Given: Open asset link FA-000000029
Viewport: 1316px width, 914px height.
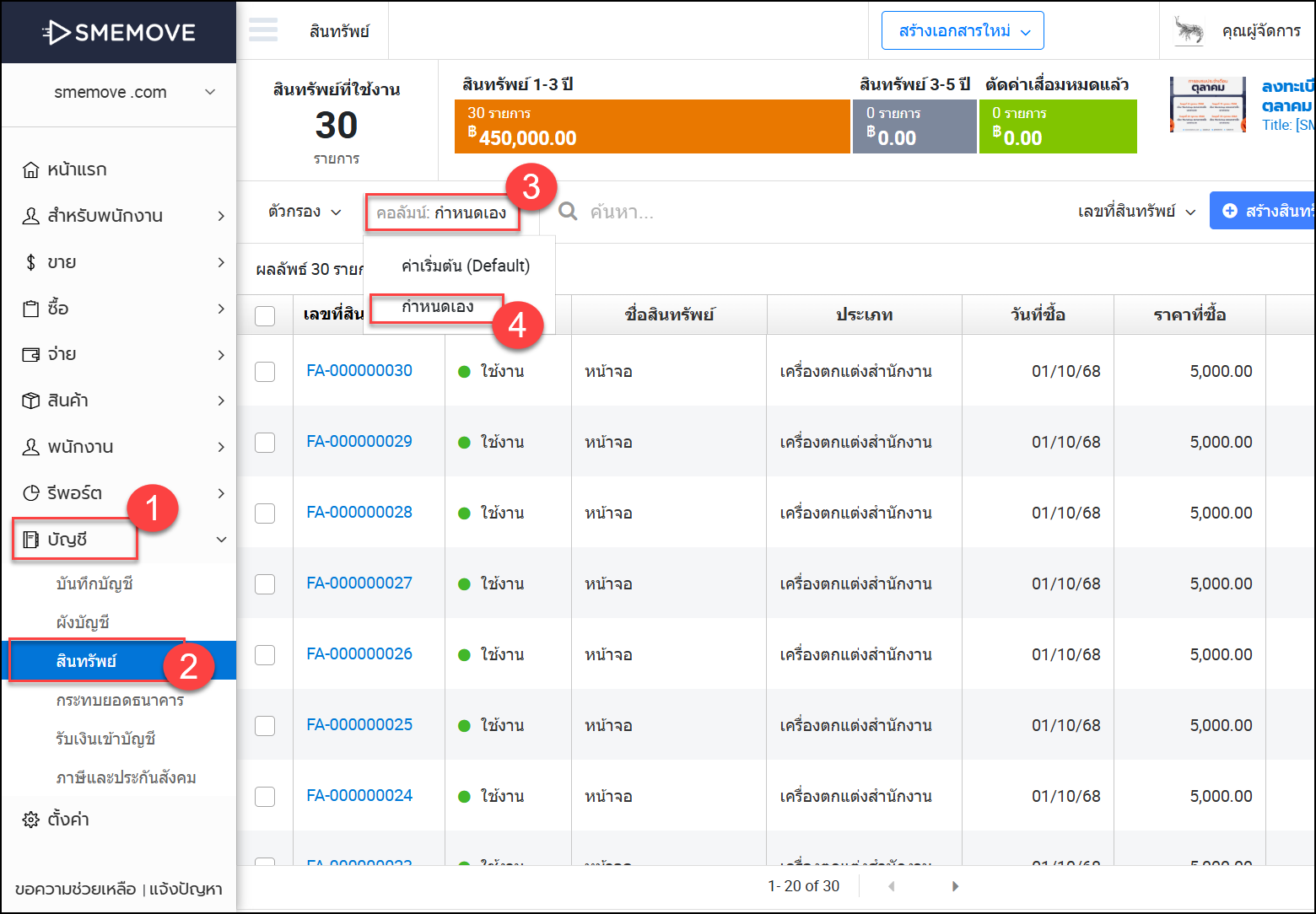Looking at the screenshot, I should tap(359, 442).
